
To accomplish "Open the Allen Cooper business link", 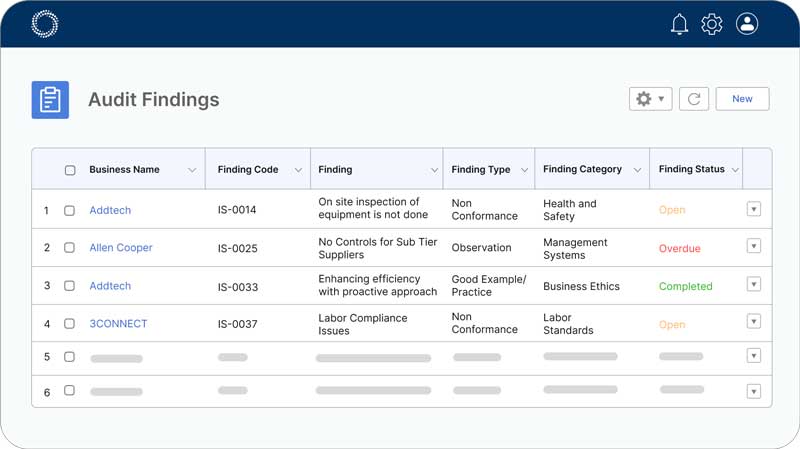I will click(121, 248).
